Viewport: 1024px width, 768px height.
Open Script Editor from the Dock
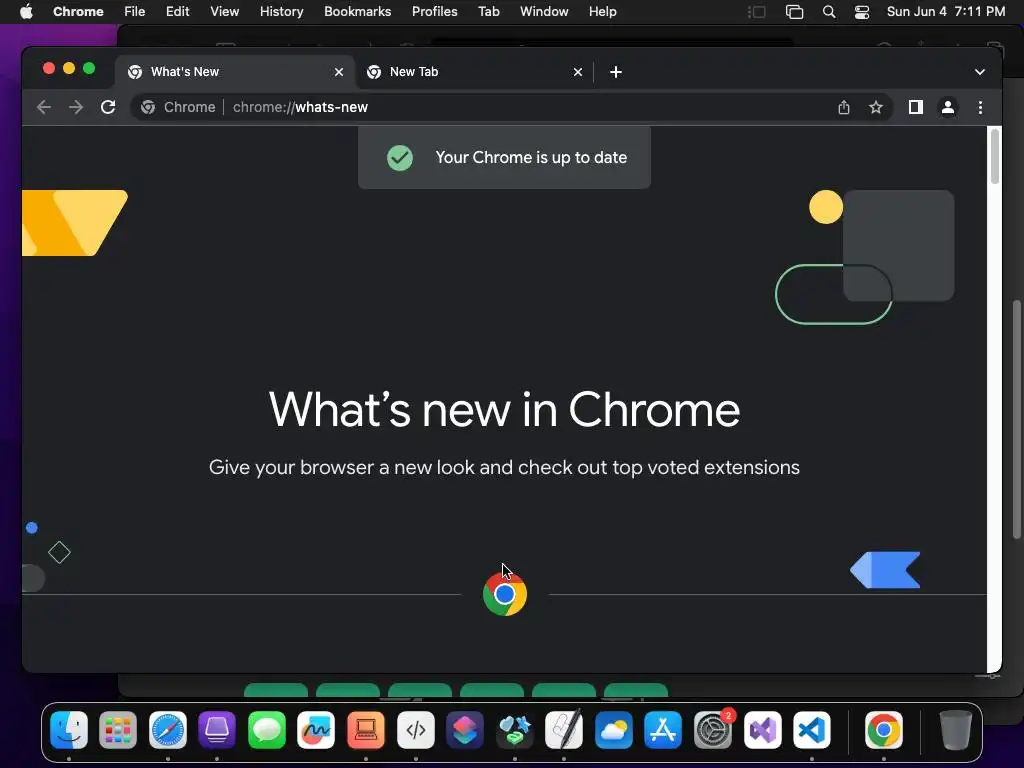coord(564,730)
